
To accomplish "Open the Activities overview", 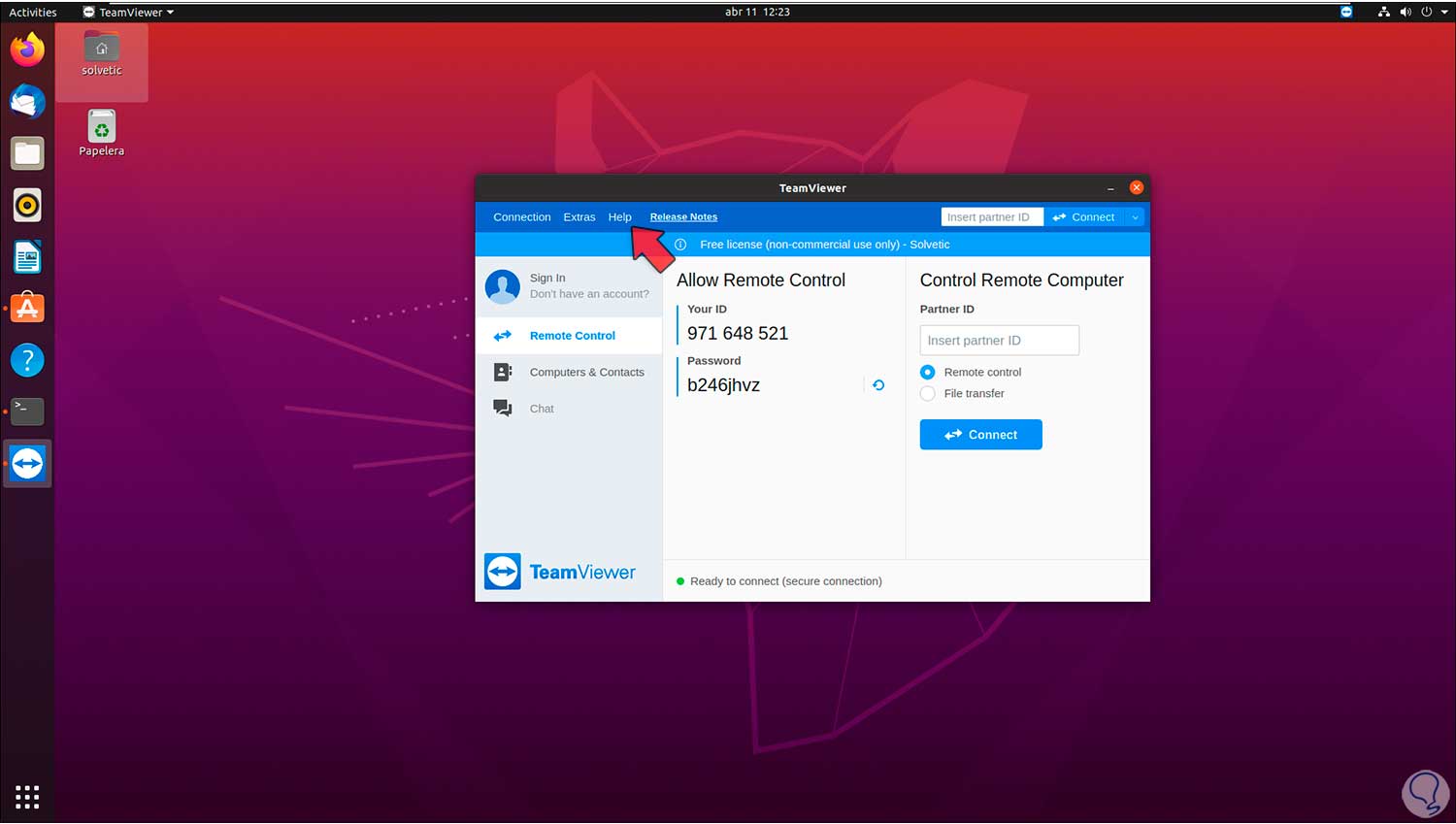I will tap(33, 12).
